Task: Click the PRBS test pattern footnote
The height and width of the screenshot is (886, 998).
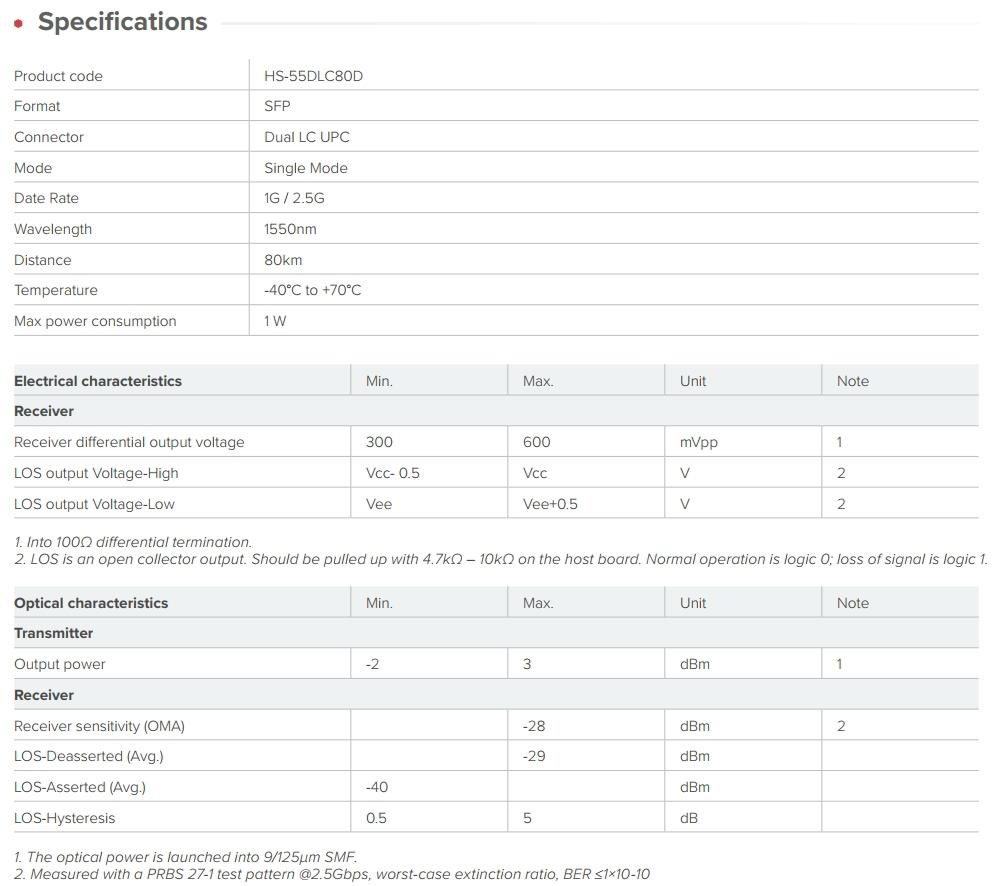Action: click(332, 874)
